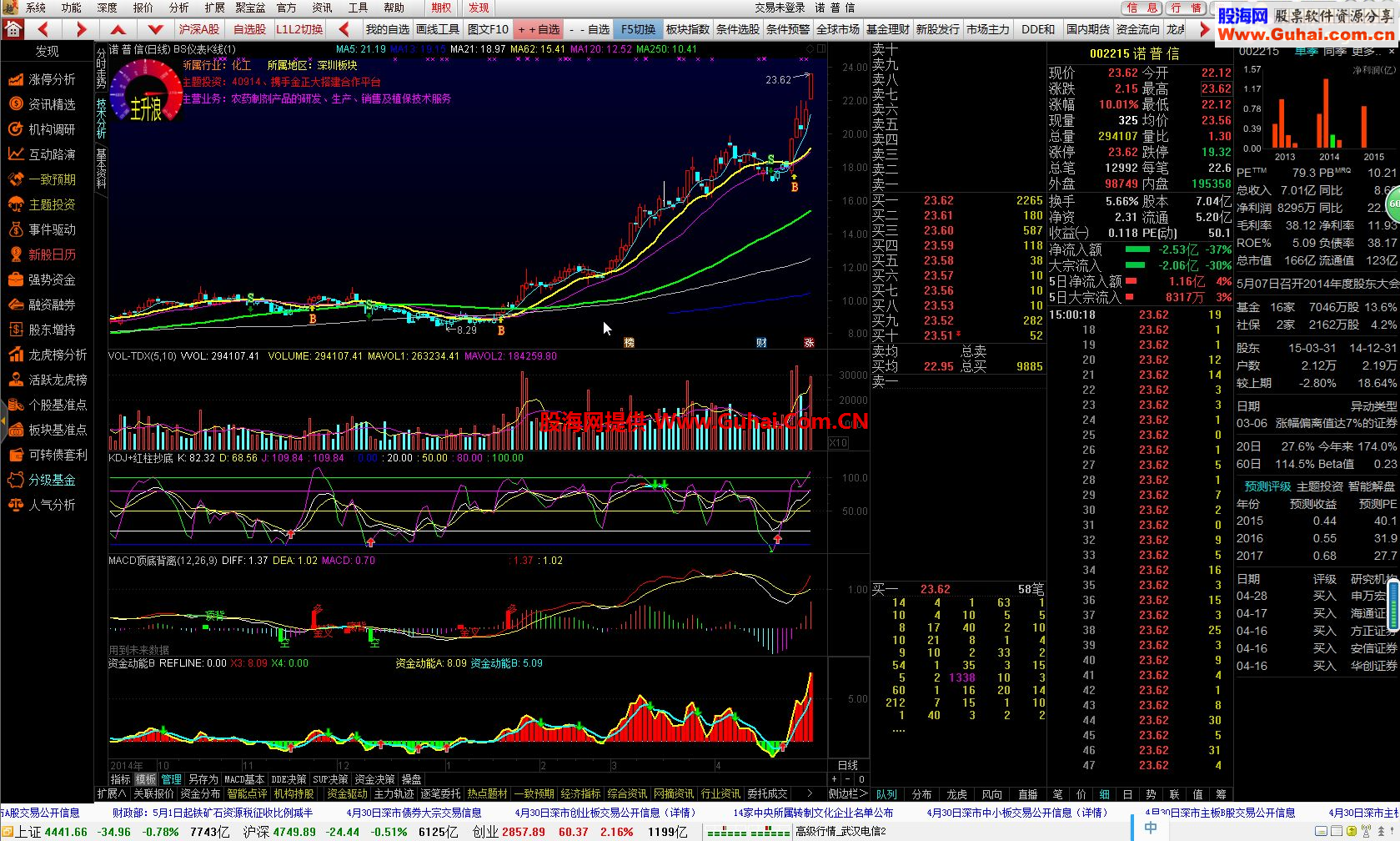Click the red back arrow in toolbar

point(43,29)
